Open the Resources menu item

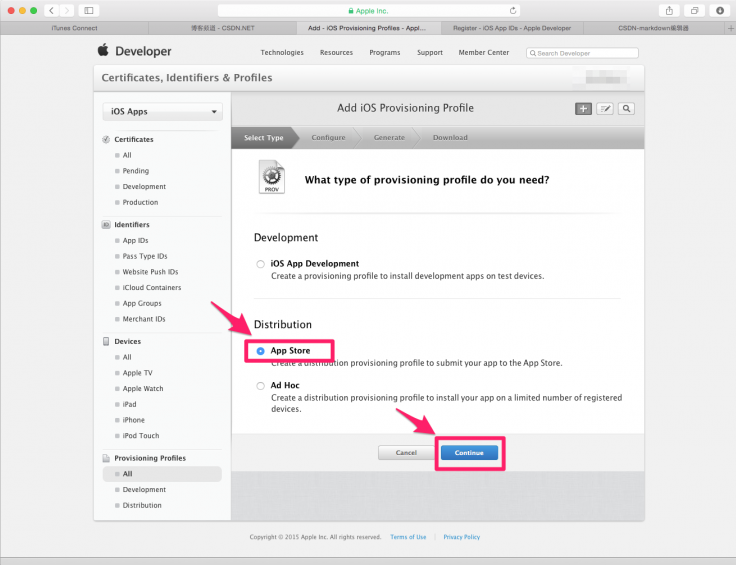(x=336, y=53)
